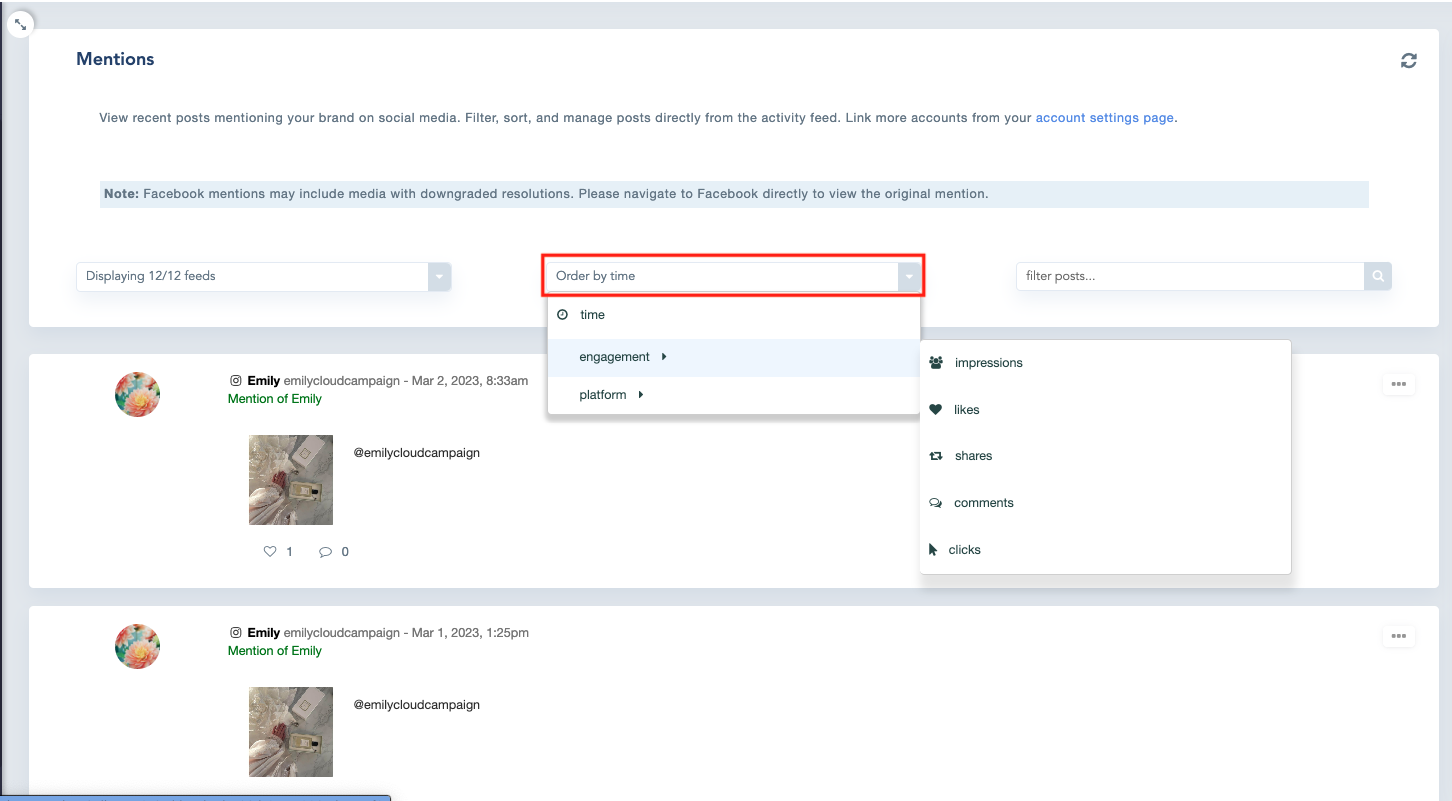The height and width of the screenshot is (801, 1452).
Task: Open the image thumbnail in Mar 2 post
Action: (291, 480)
